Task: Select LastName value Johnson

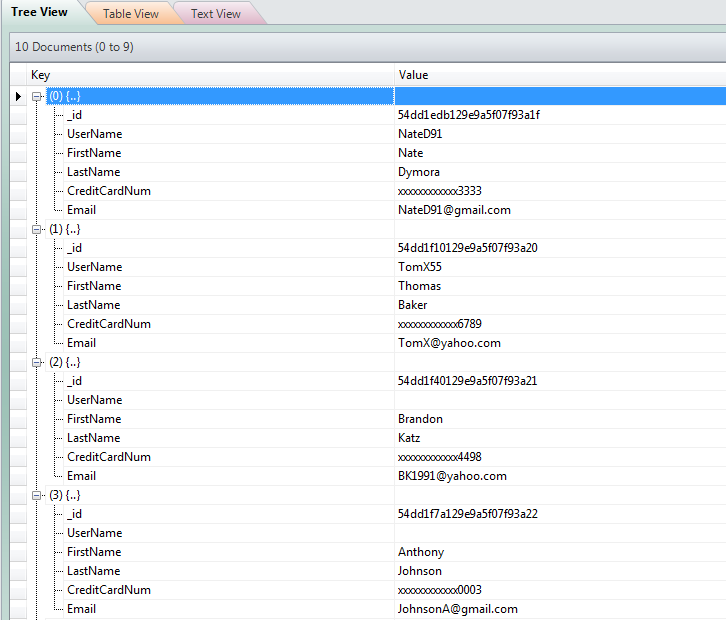Action: point(419,570)
